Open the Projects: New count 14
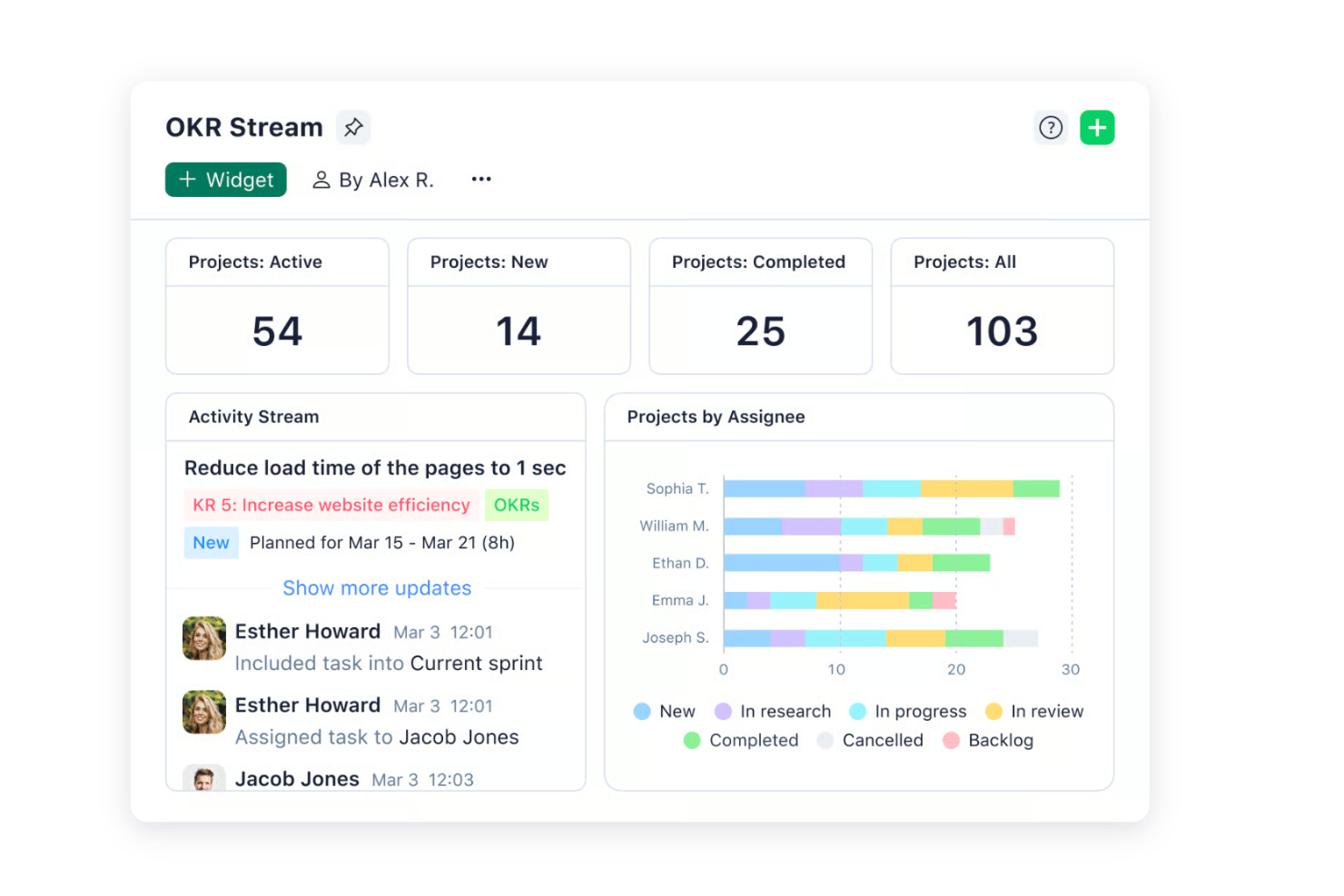 (519, 331)
